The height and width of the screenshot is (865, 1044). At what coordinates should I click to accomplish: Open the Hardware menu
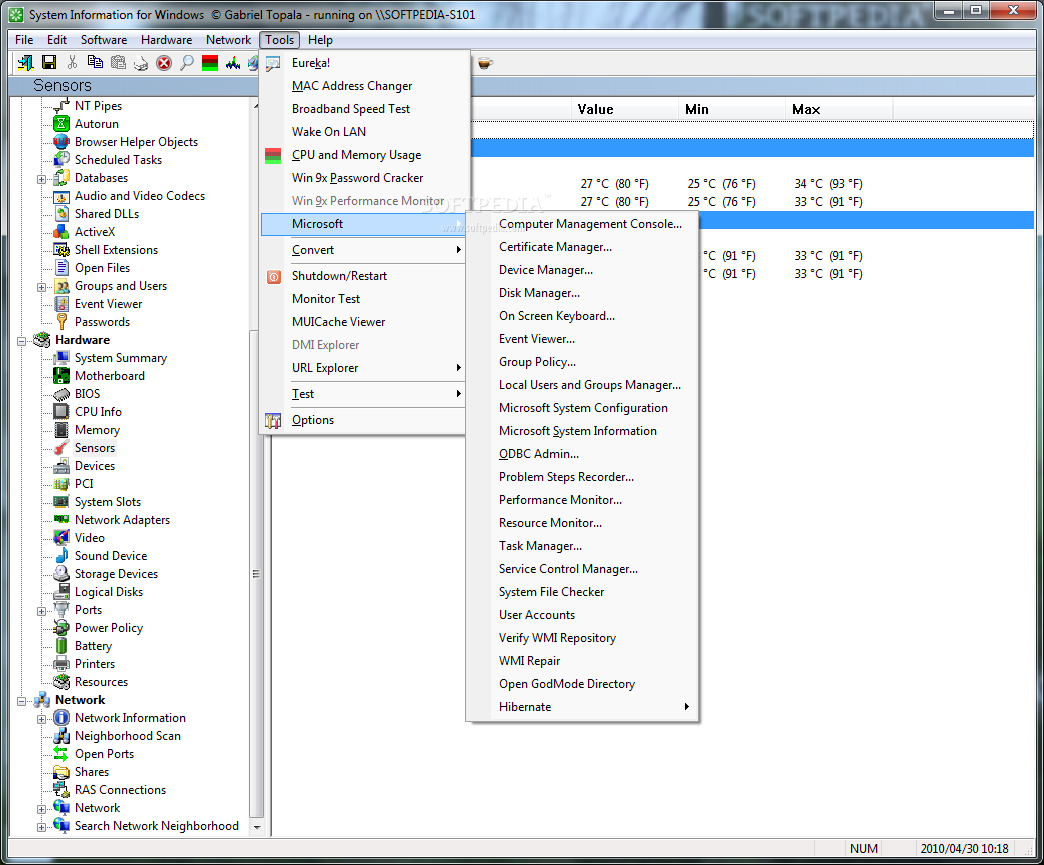click(x=166, y=40)
